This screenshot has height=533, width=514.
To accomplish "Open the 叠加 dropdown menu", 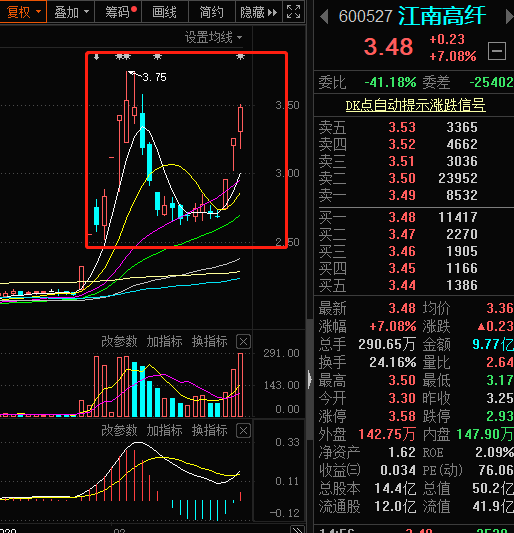I will click(71, 12).
